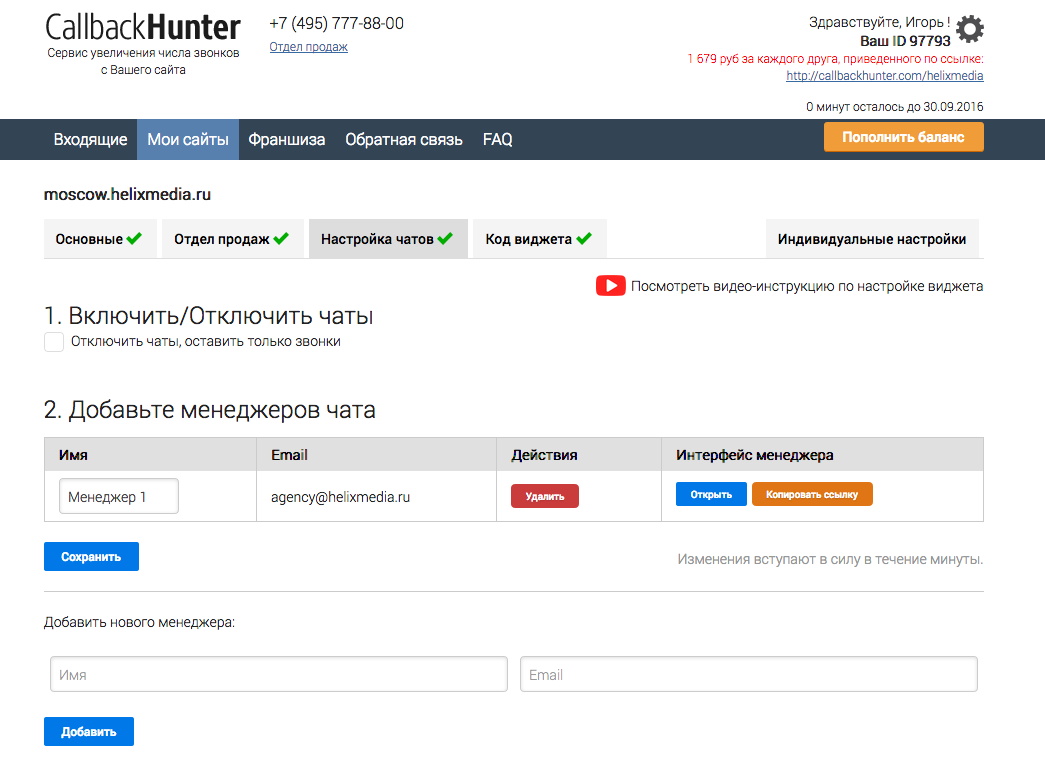1045x773 pixels.
Task: Switch to the Основные tab
Action: (100, 239)
